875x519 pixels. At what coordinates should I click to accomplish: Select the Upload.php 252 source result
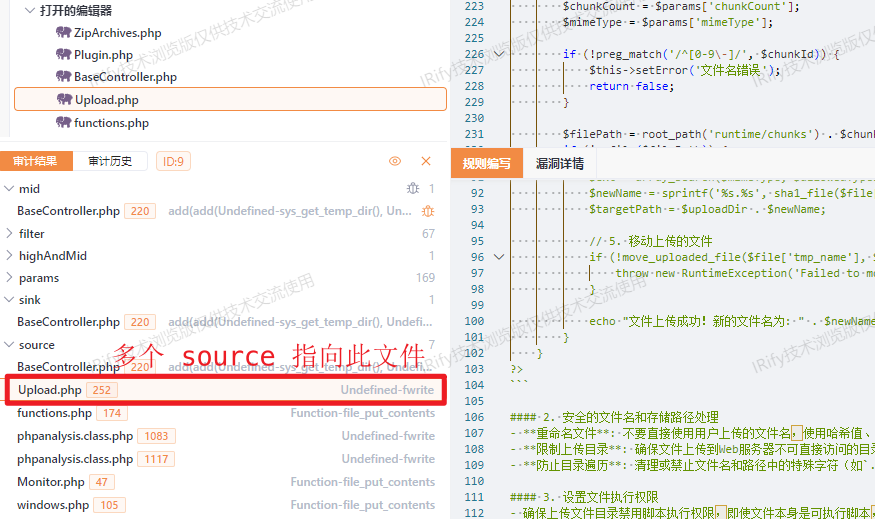(225, 390)
